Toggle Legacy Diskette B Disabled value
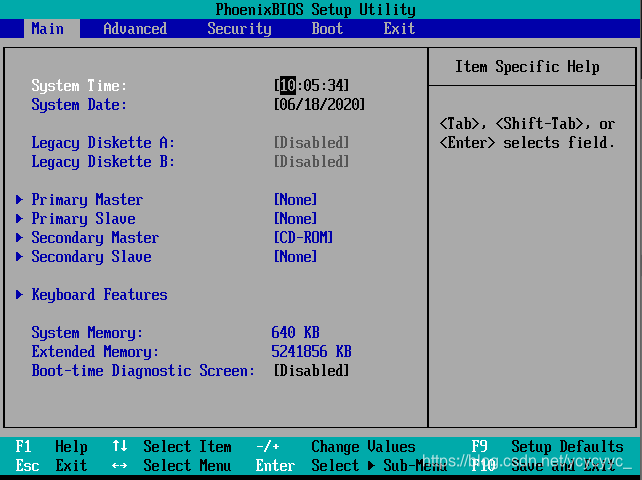 pyautogui.click(x=311, y=161)
